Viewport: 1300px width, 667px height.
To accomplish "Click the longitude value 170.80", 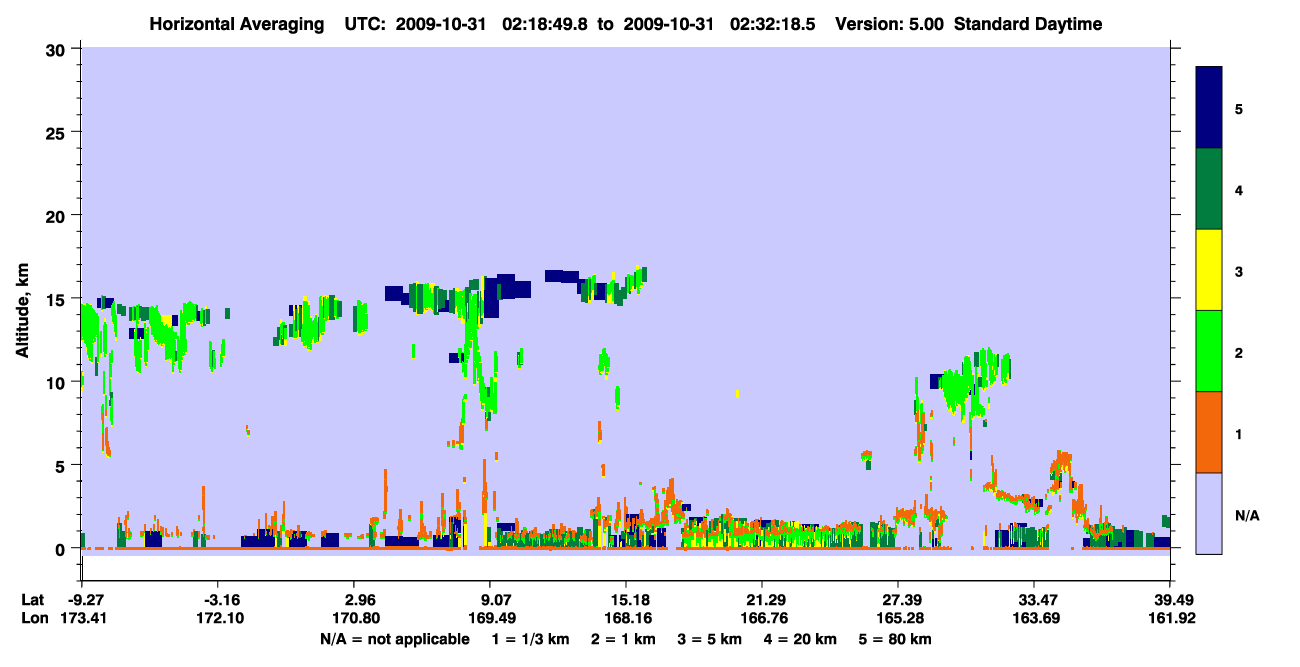I will pos(355,619).
